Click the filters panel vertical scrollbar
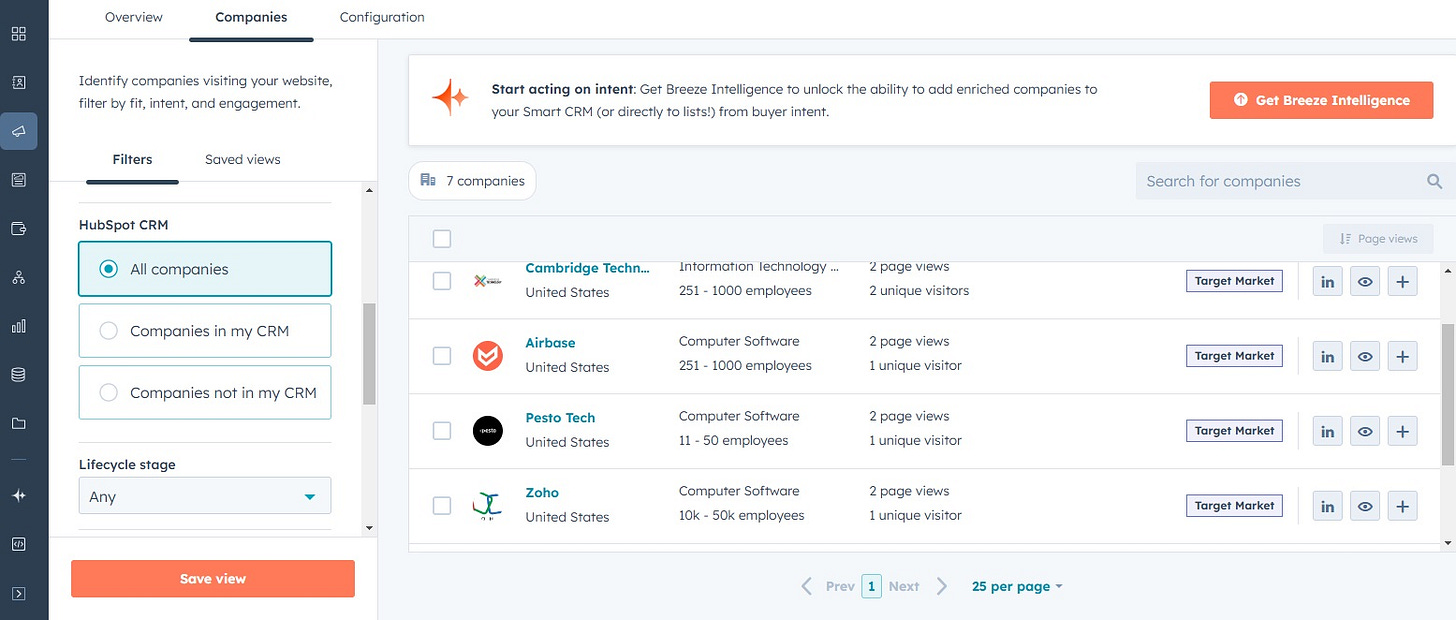 click(x=369, y=354)
